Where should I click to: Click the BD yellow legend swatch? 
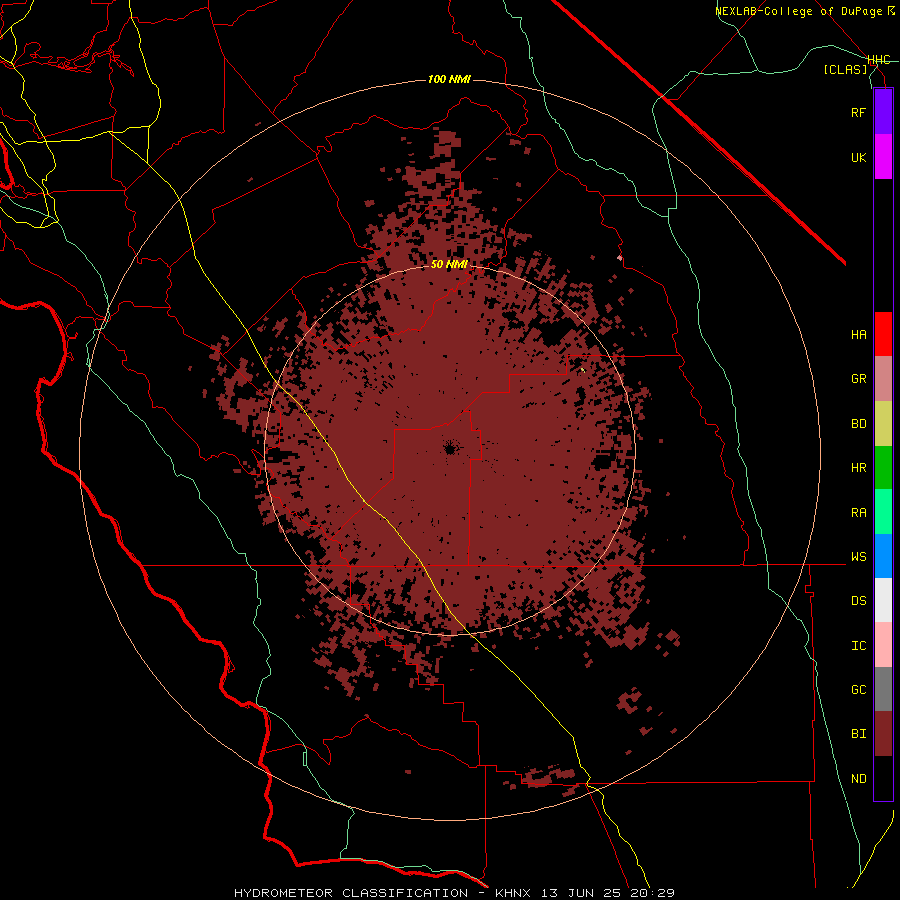883,424
